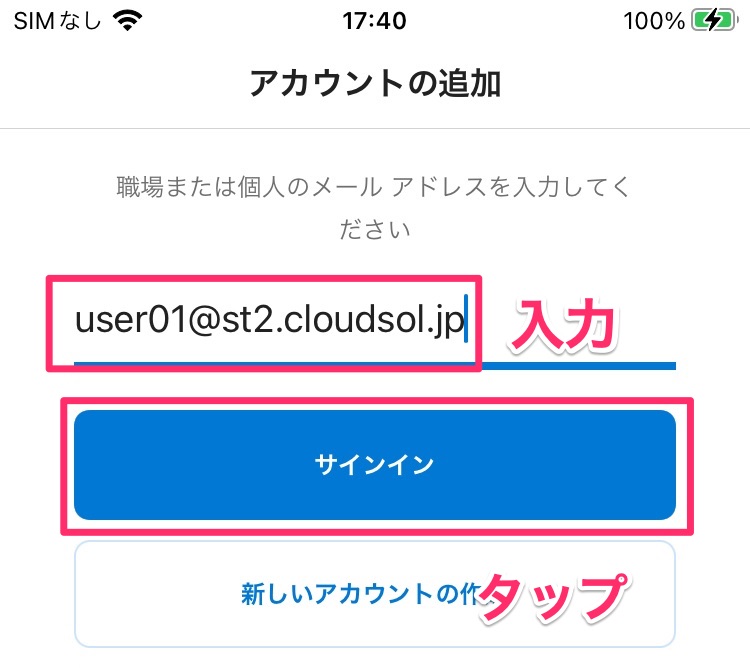
Task: Tap the pink タップ annotation label
Action: (x=554, y=598)
